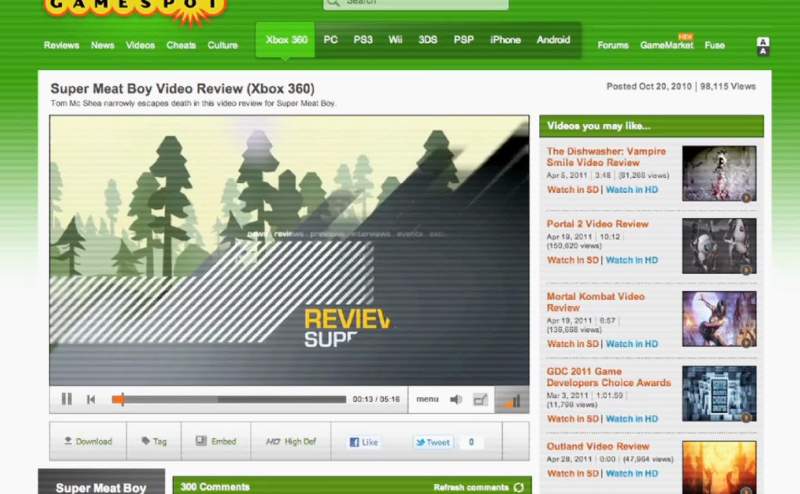Switch video to High Def
Image resolution: width=800 pixels, height=494 pixels.
(x=290, y=441)
